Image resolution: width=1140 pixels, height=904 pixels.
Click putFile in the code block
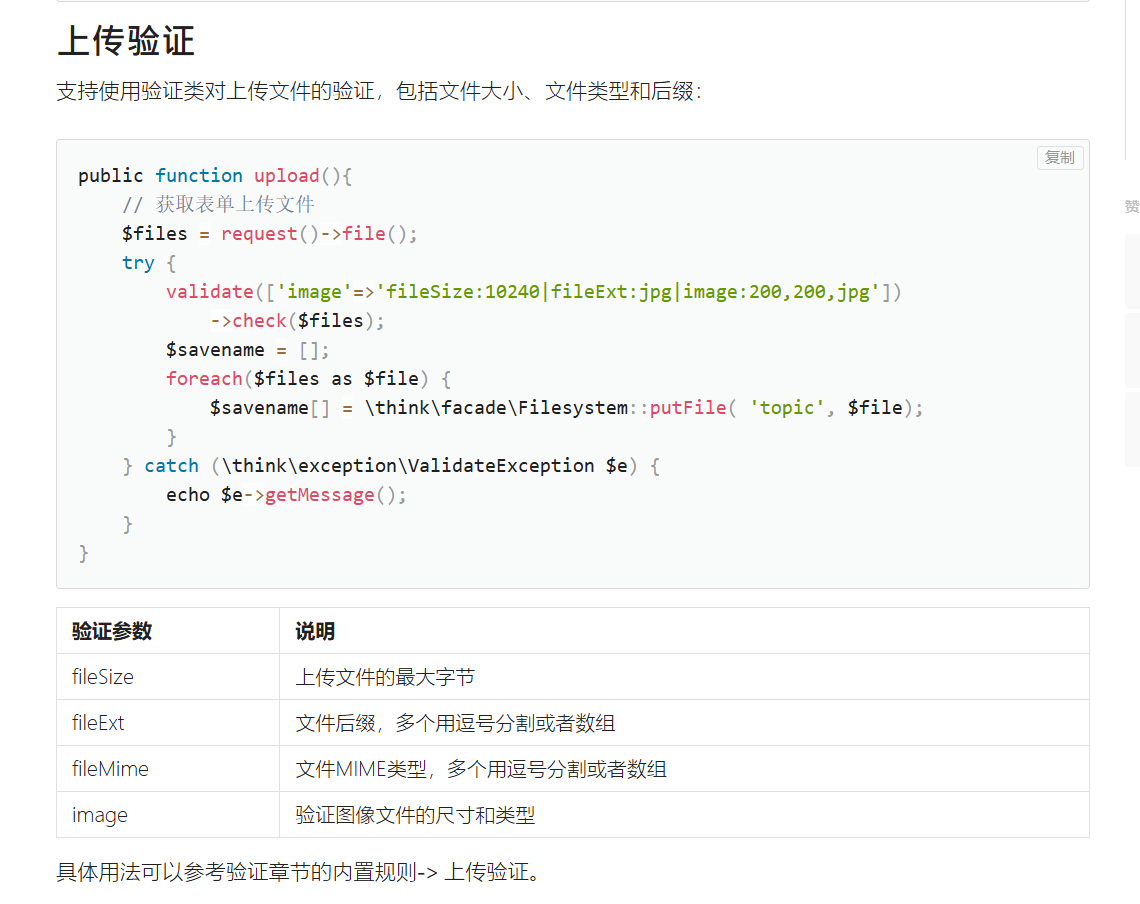(688, 408)
